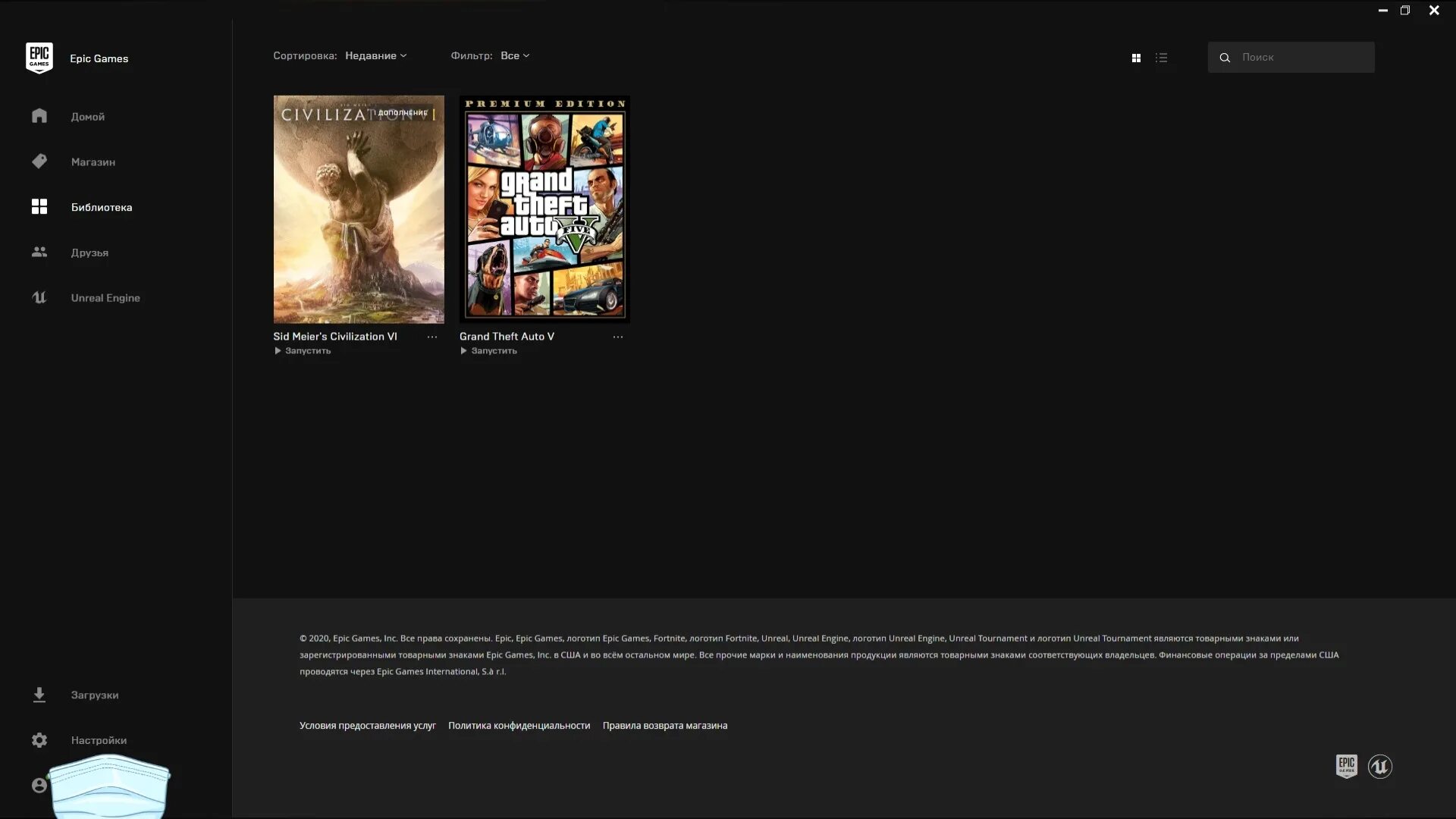The width and height of the screenshot is (1456, 819).
Task: Click the search magnifier icon
Action: coord(1225,58)
